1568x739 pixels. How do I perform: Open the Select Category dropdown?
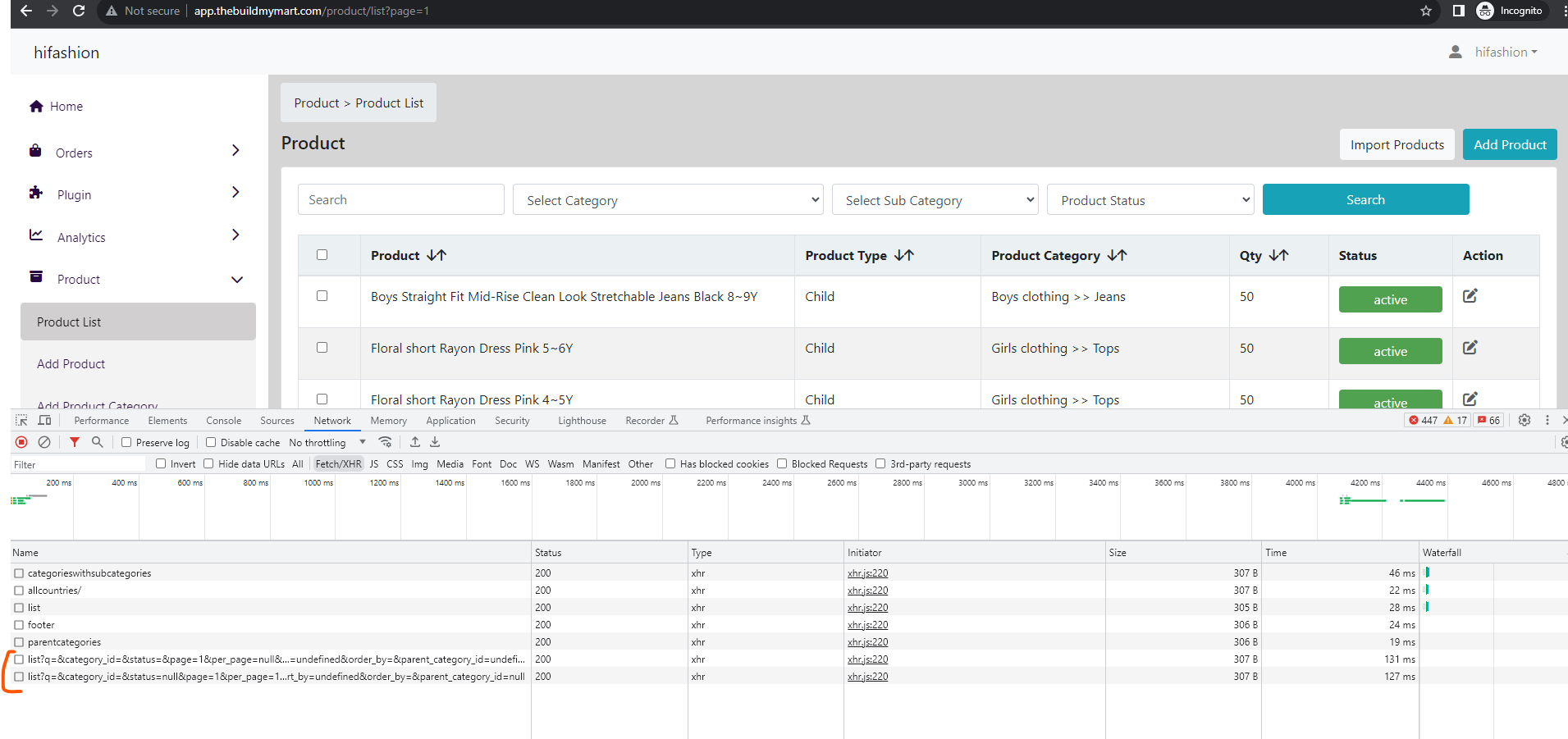(668, 200)
